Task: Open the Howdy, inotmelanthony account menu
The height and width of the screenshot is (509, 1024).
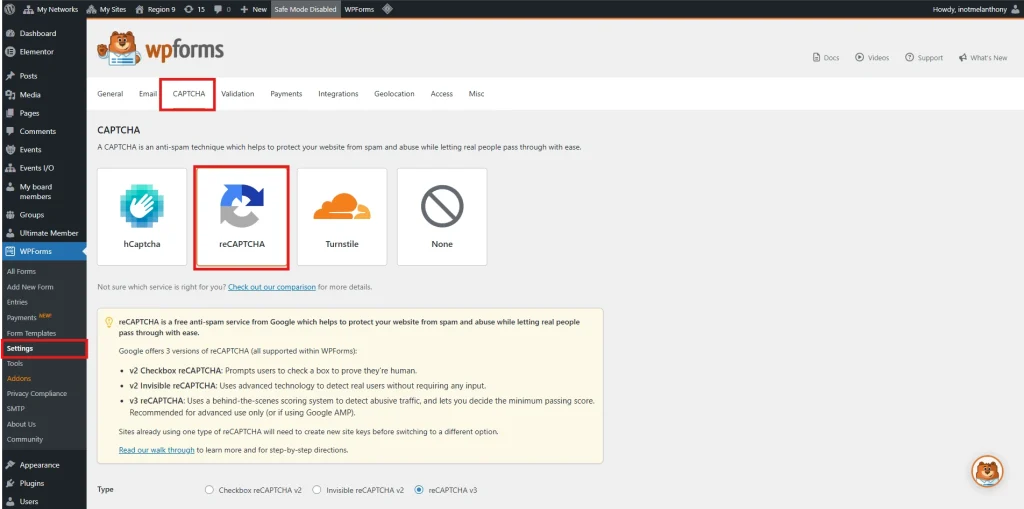Action: 976,9
